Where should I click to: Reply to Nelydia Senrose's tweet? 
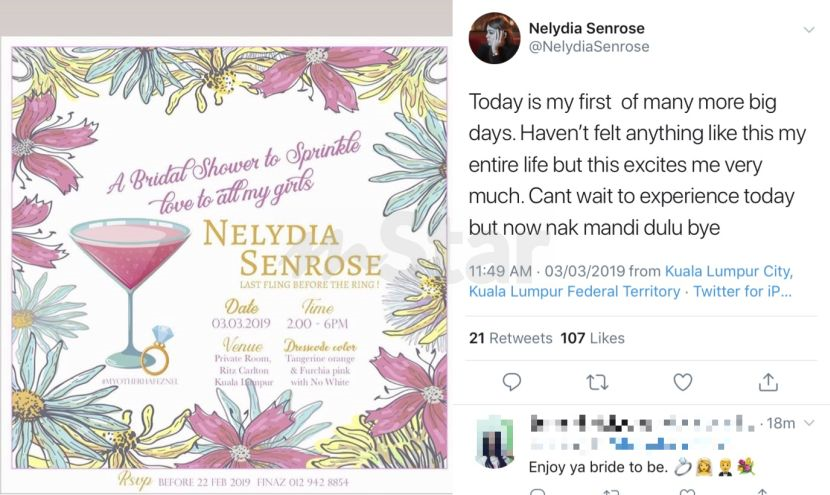point(511,382)
